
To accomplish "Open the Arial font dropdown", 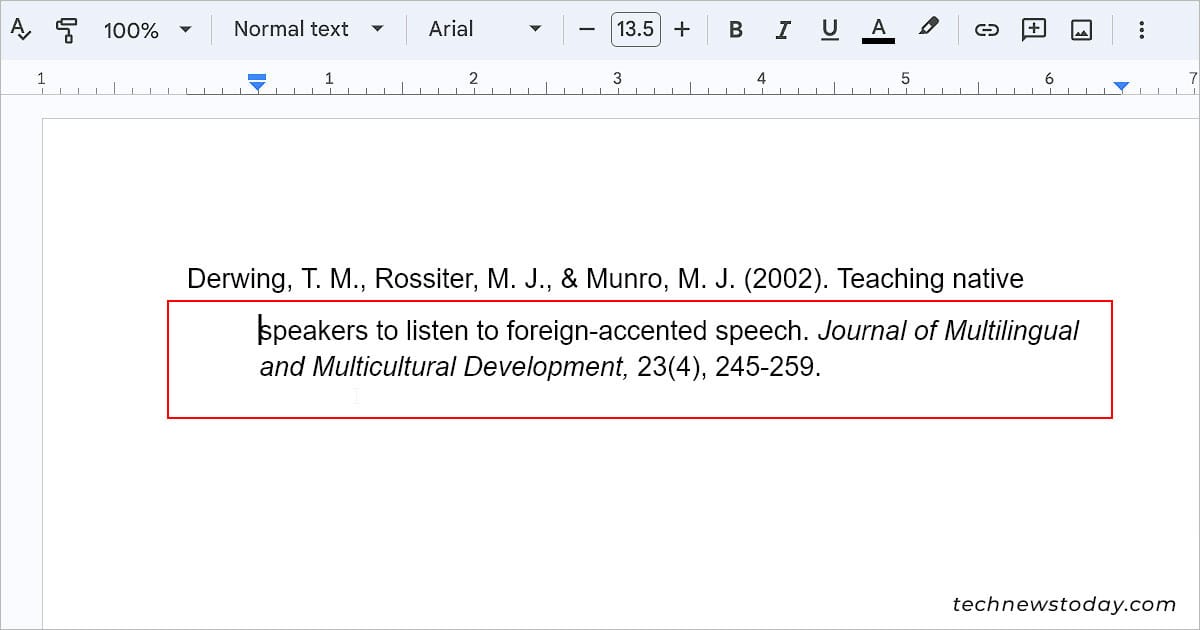I will [485, 29].
